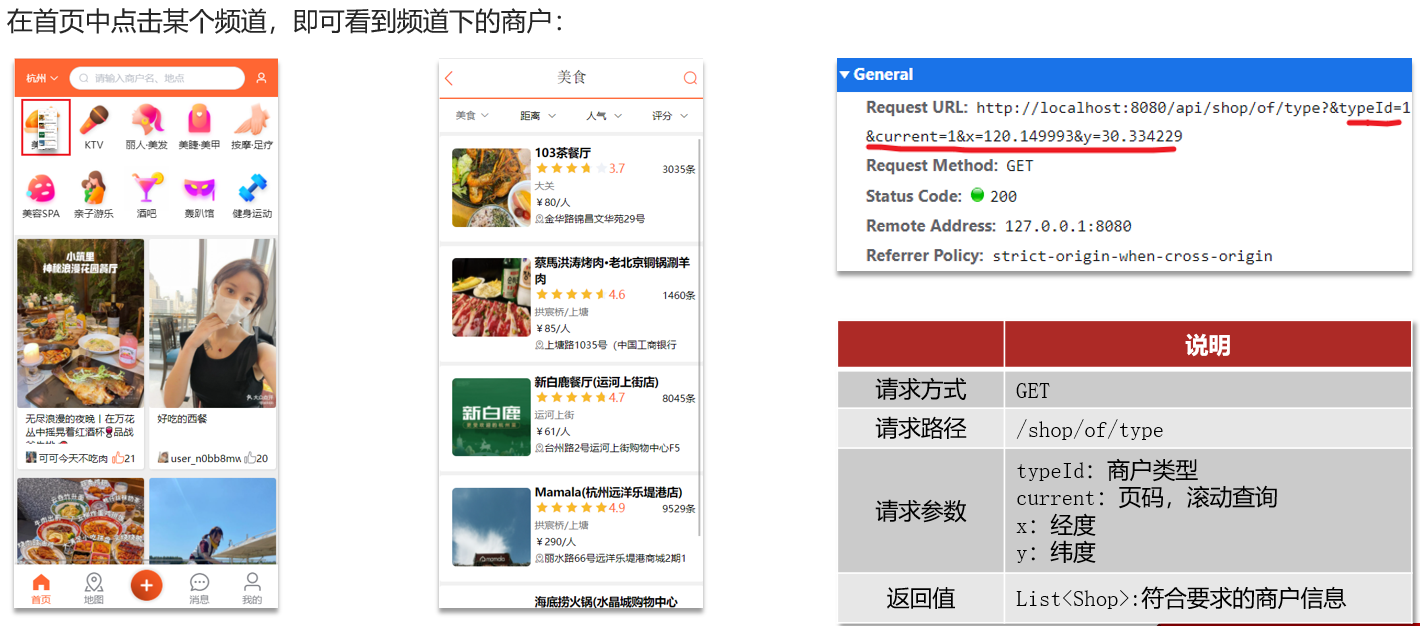Open the 评分 sort dropdown
The height and width of the screenshot is (626, 1420).
point(669,116)
